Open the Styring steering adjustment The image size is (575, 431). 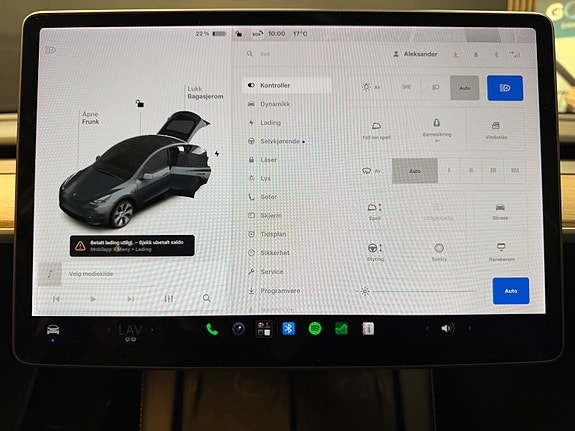point(375,252)
